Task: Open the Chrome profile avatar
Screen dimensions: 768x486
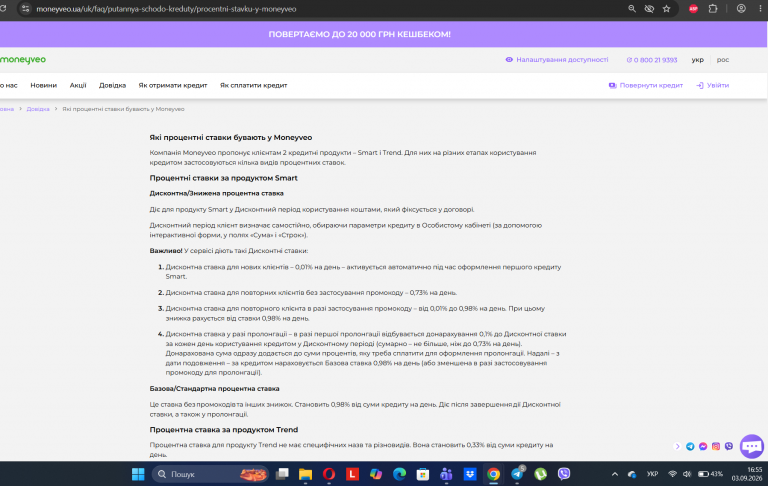Action: click(741, 9)
